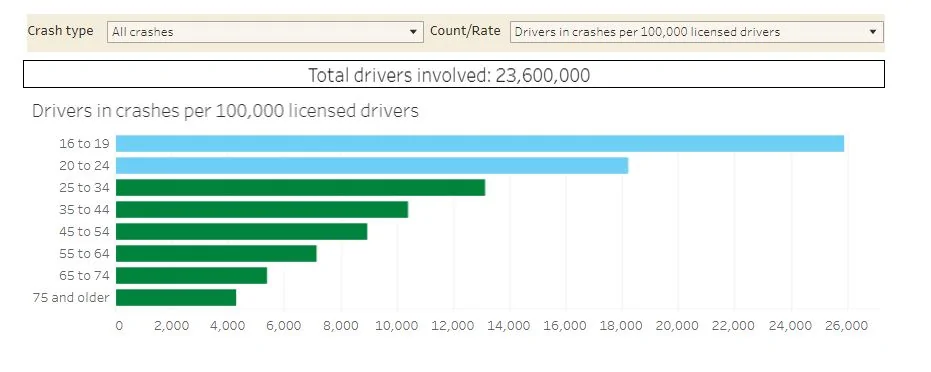This screenshot has height=372, width=931.
Task: Open the Crash type dropdown
Action: (265, 32)
